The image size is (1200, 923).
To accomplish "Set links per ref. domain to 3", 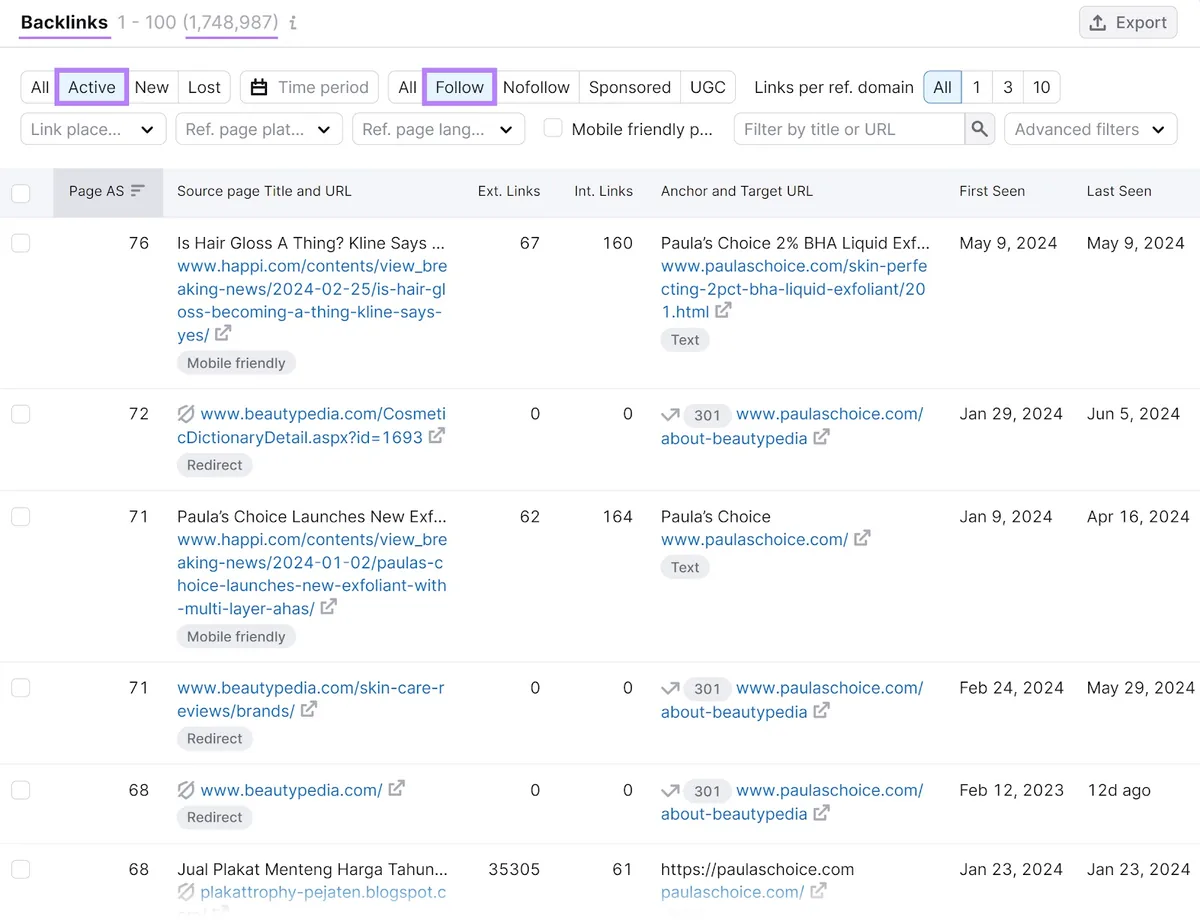I will [x=1008, y=87].
